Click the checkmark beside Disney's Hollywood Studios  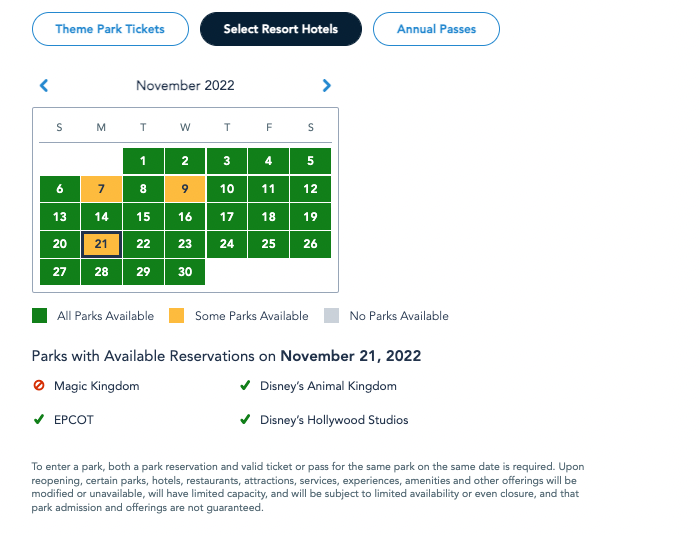[245, 420]
